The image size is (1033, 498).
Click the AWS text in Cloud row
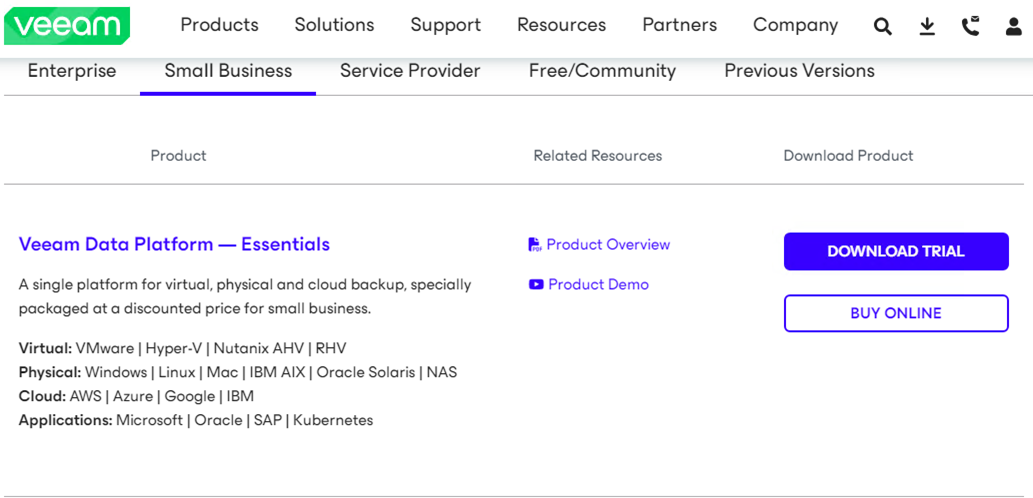pyautogui.click(x=86, y=397)
